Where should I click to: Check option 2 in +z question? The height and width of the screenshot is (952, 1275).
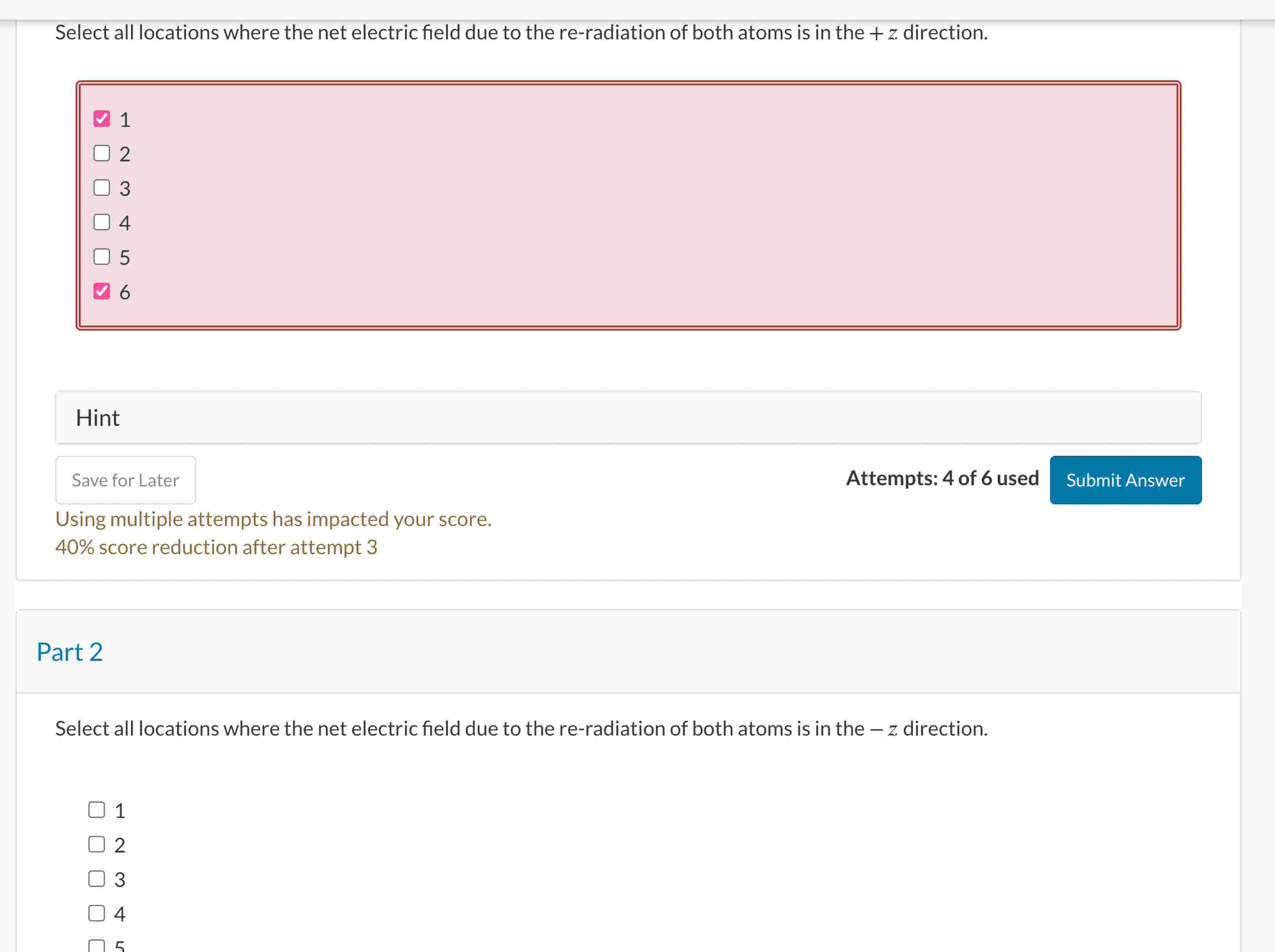click(102, 153)
